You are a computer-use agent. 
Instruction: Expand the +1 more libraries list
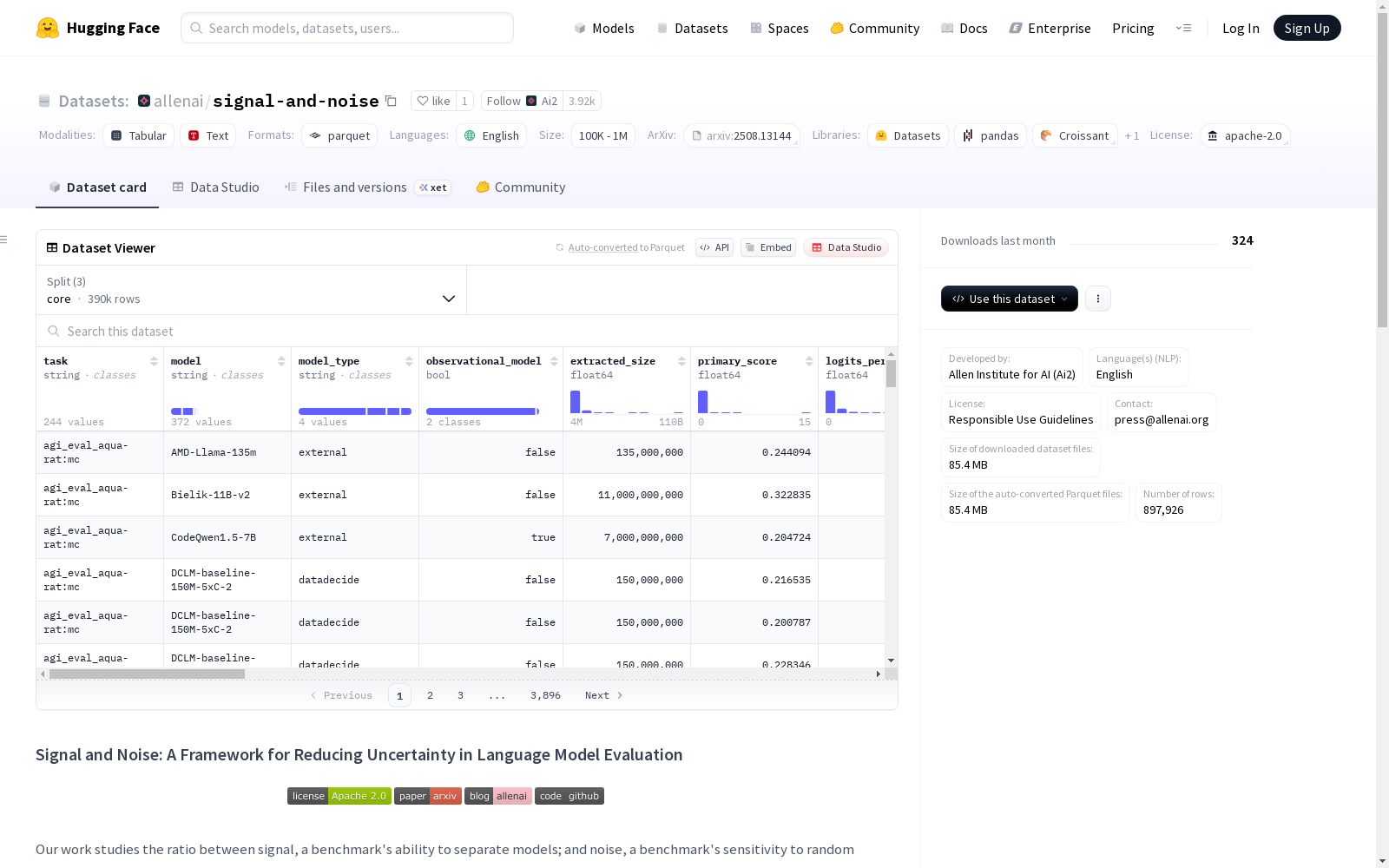pyautogui.click(x=1132, y=135)
